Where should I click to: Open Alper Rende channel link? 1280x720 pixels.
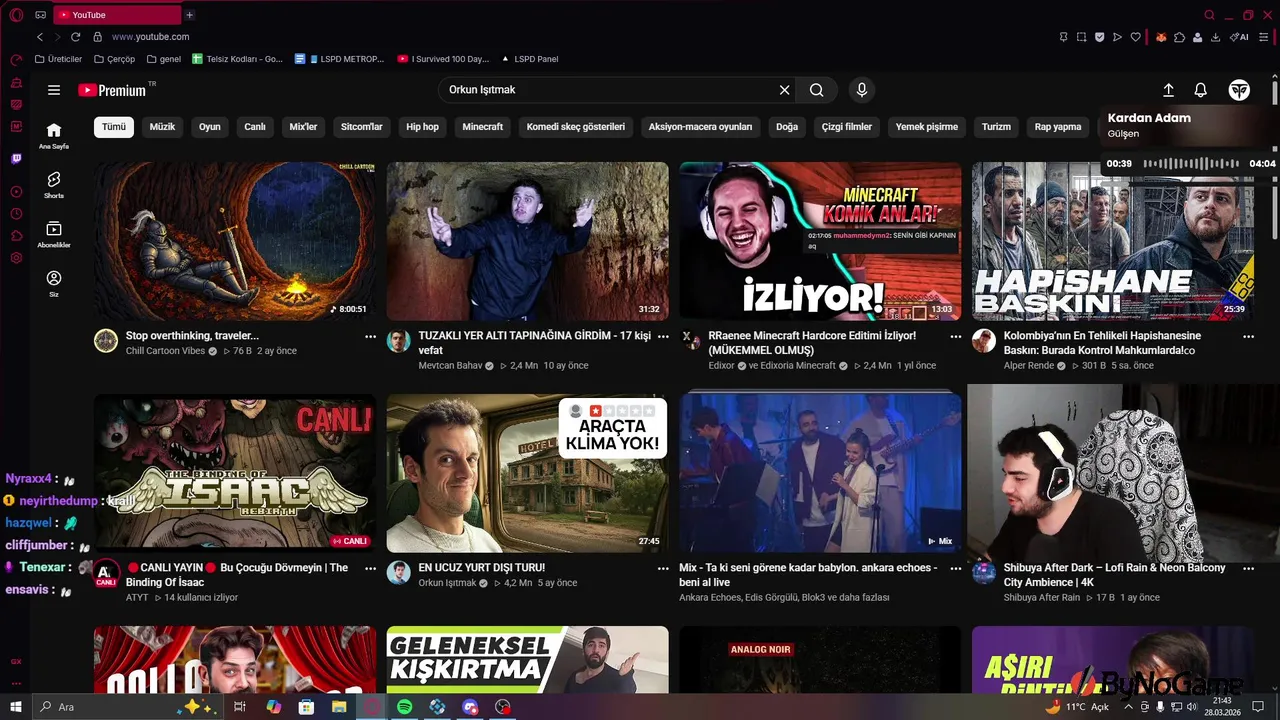[x=1029, y=366]
